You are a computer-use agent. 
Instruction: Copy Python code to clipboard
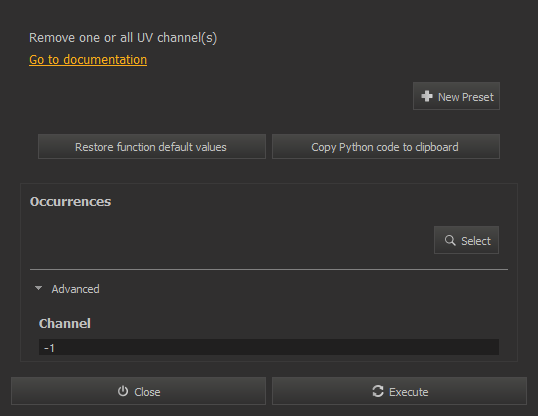click(x=386, y=147)
